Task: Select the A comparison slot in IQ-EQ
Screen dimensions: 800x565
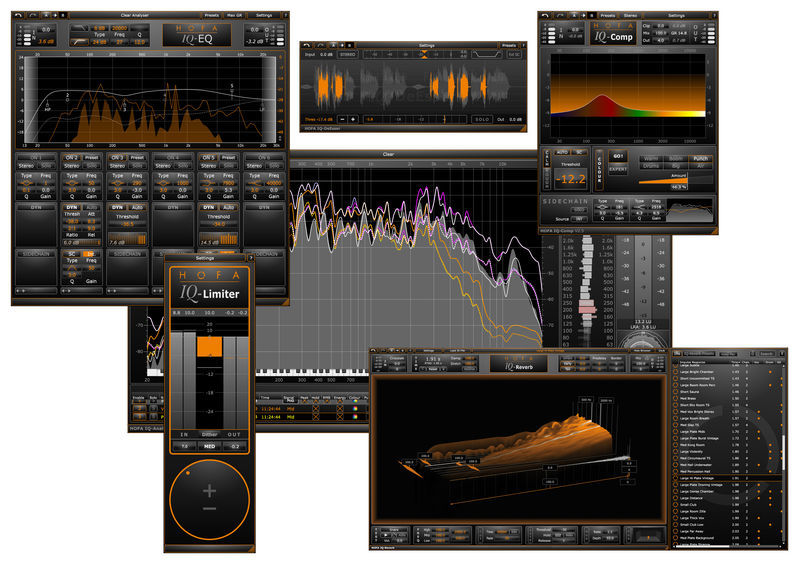Action: point(46,15)
